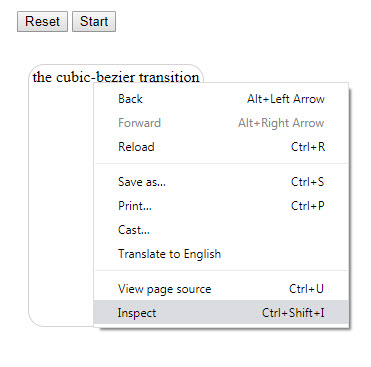Click the Ctrl+S shortcut text
371x367 pixels.
(x=307, y=182)
